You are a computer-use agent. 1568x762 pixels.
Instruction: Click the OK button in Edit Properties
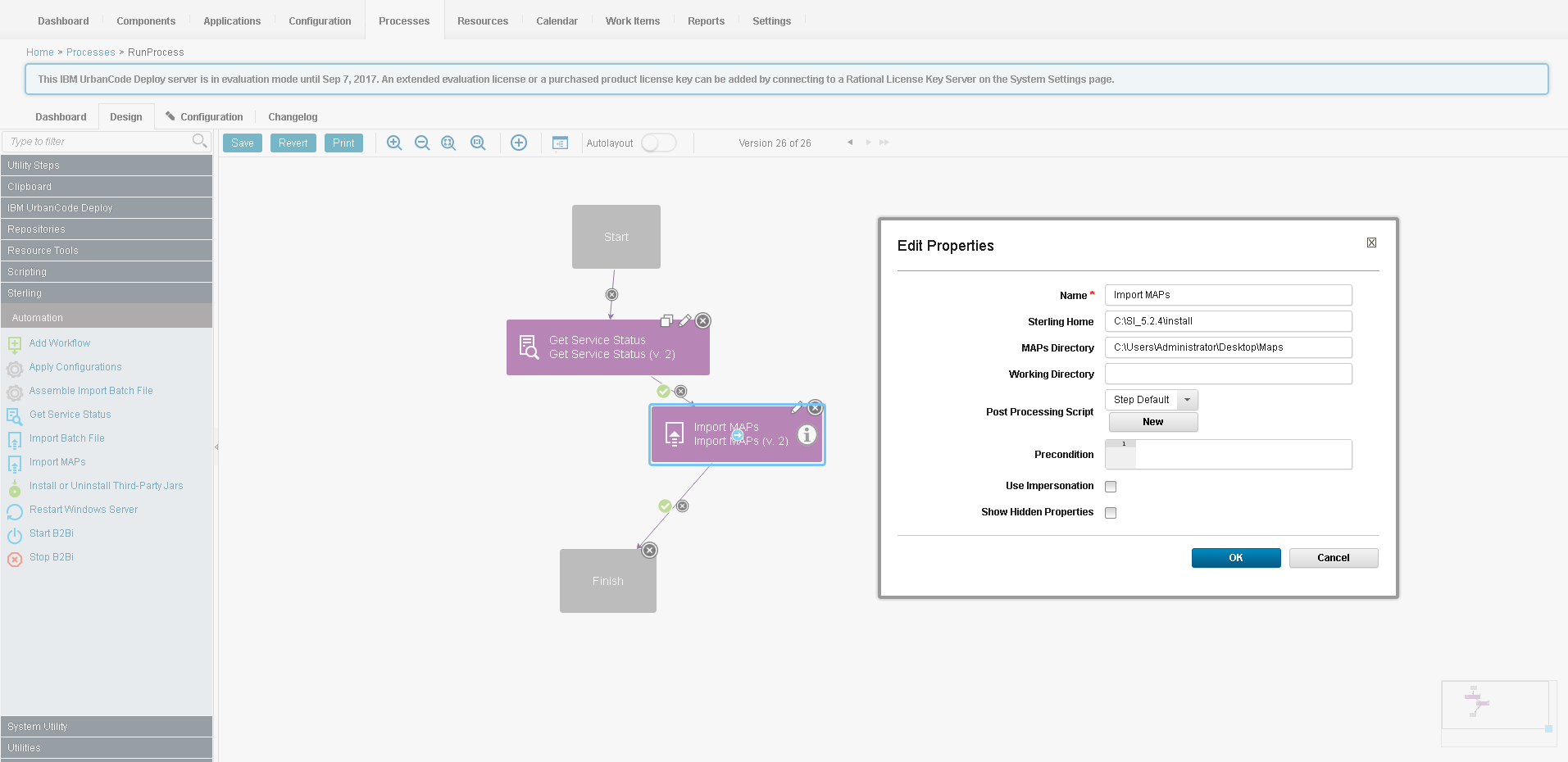click(x=1235, y=557)
